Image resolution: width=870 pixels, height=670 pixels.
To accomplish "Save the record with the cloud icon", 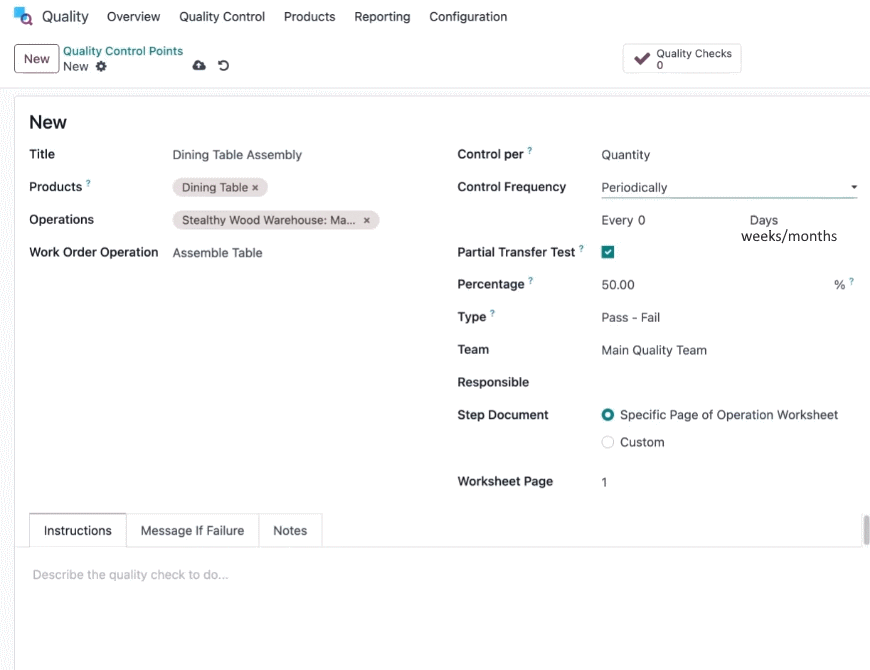I will pos(199,65).
